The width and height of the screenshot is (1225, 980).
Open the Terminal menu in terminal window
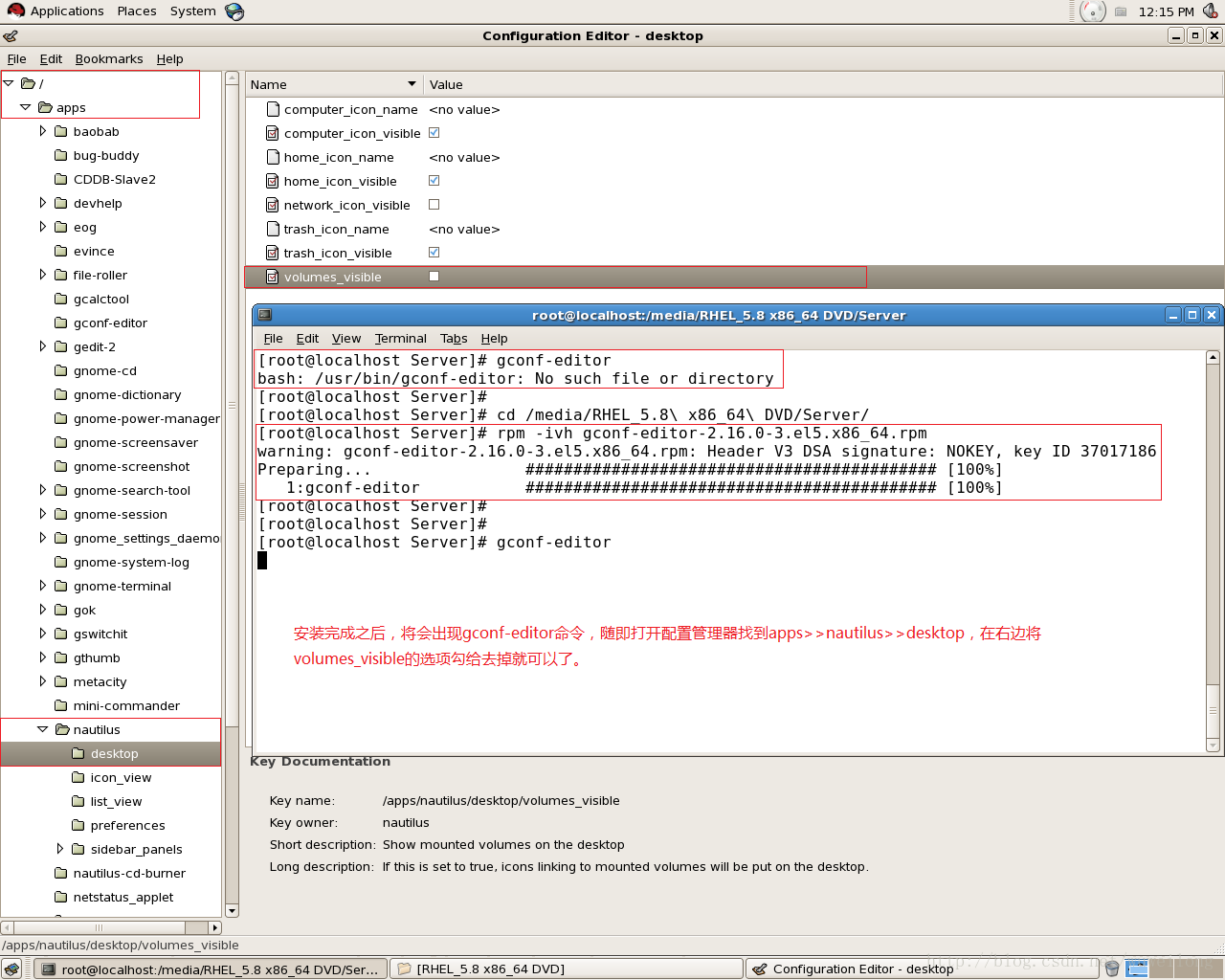click(x=400, y=338)
